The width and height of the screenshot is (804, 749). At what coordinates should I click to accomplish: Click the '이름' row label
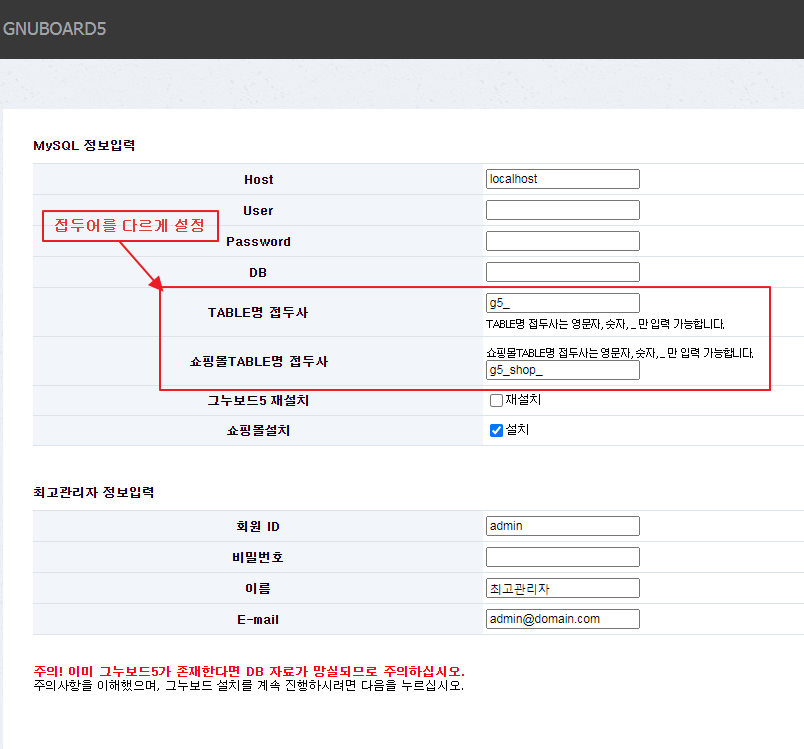click(x=258, y=589)
